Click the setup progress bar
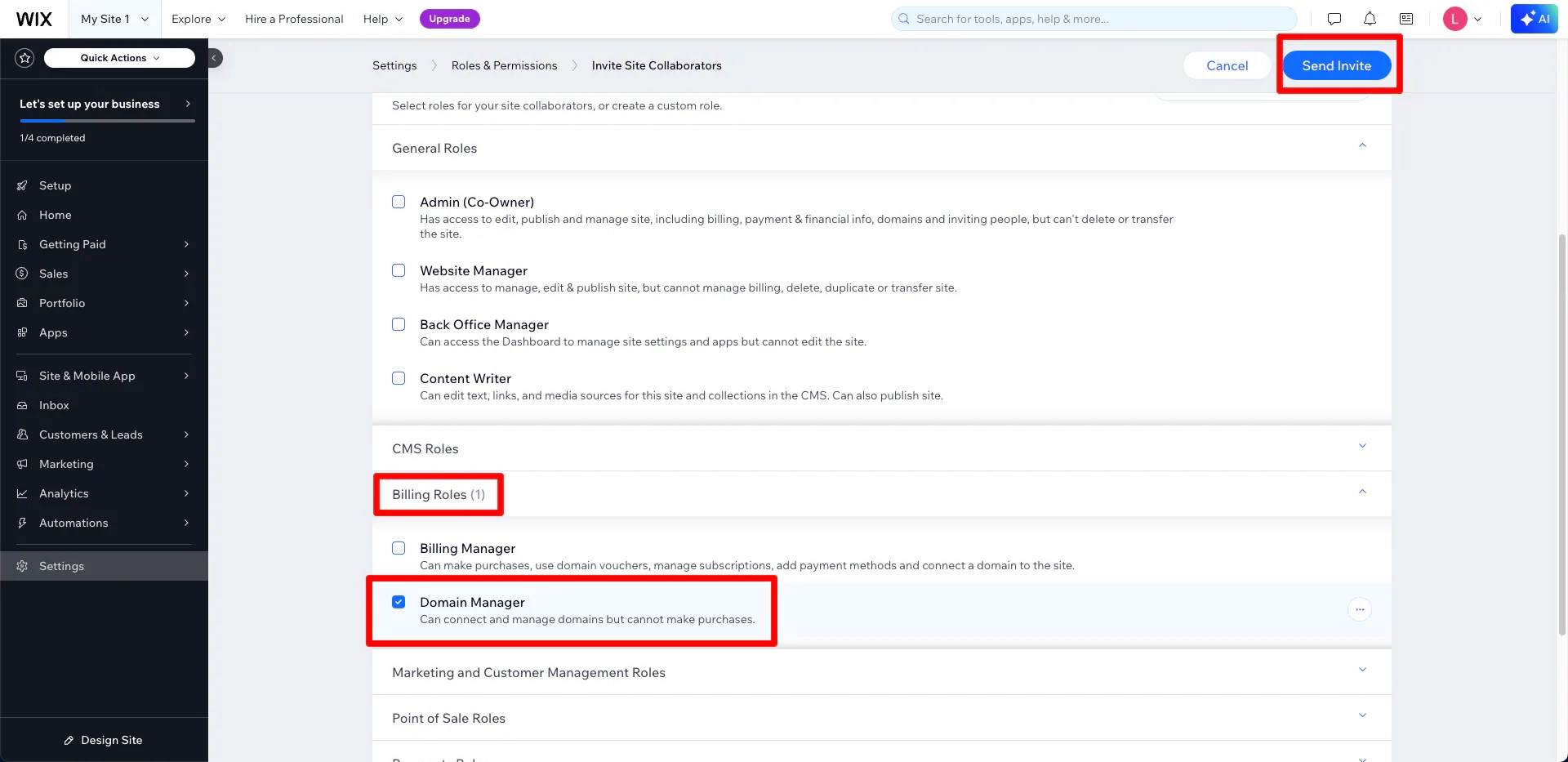 point(107,121)
